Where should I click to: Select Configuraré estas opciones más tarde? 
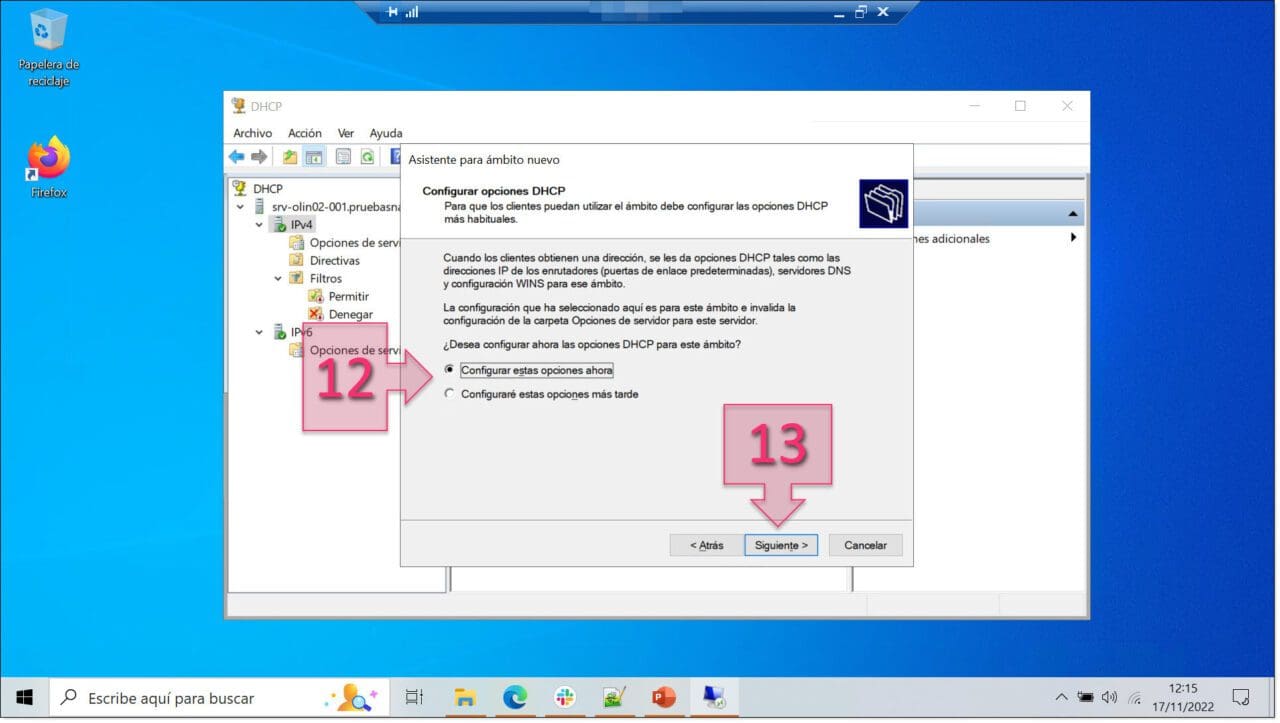coord(541,394)
